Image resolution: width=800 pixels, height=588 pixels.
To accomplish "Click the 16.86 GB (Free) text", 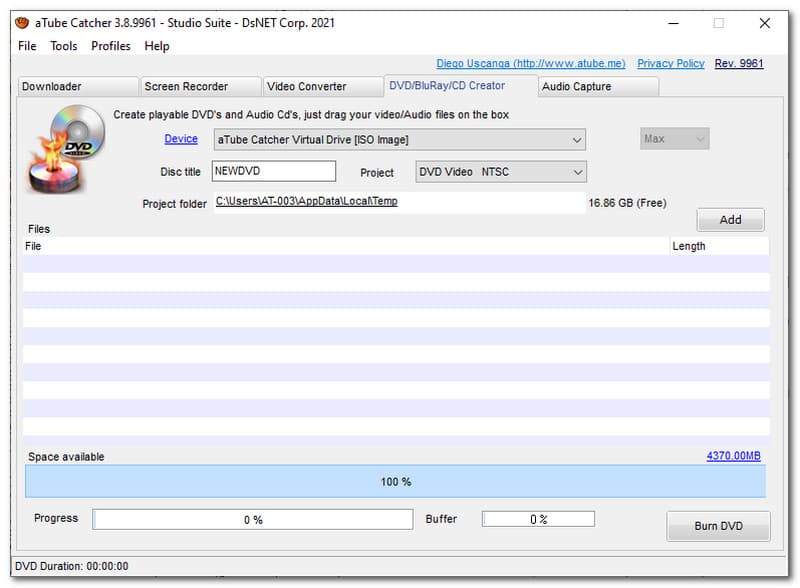I will pos(628,203).
